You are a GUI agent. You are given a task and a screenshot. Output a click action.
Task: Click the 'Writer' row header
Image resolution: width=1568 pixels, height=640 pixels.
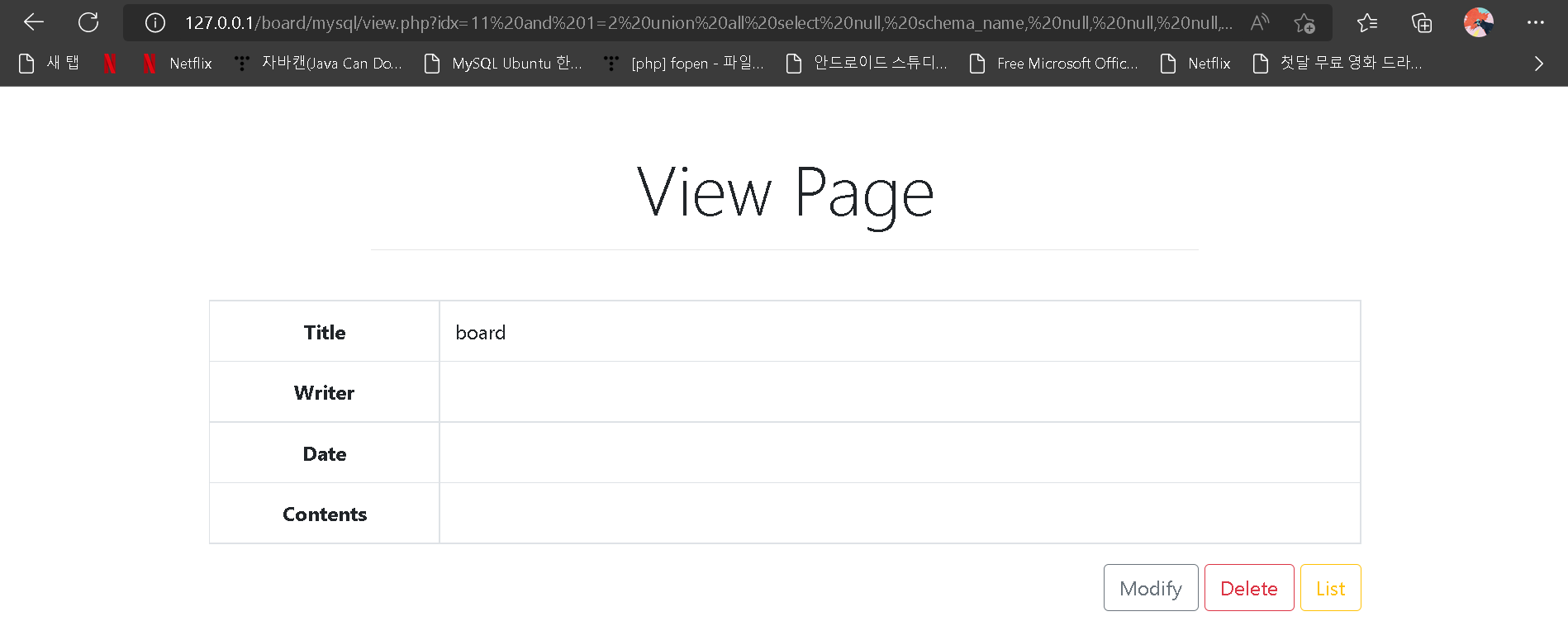click(325, 392)
